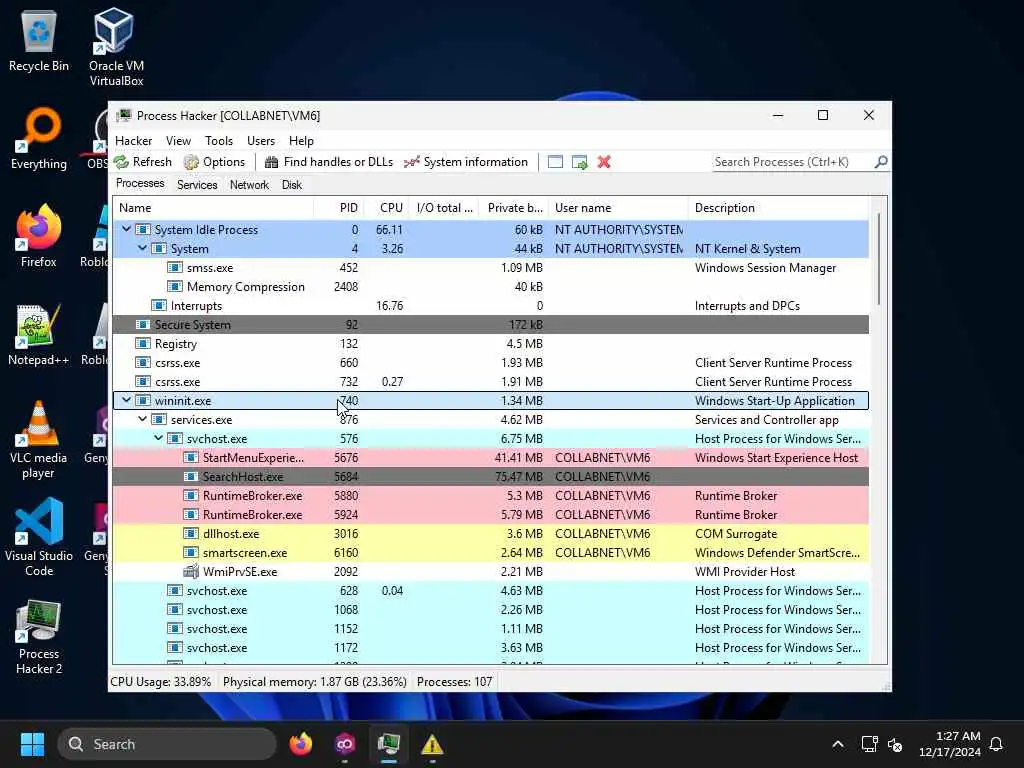
Task: Collapse the wininit.exe tree node
Action: click(x=126, y=400)
